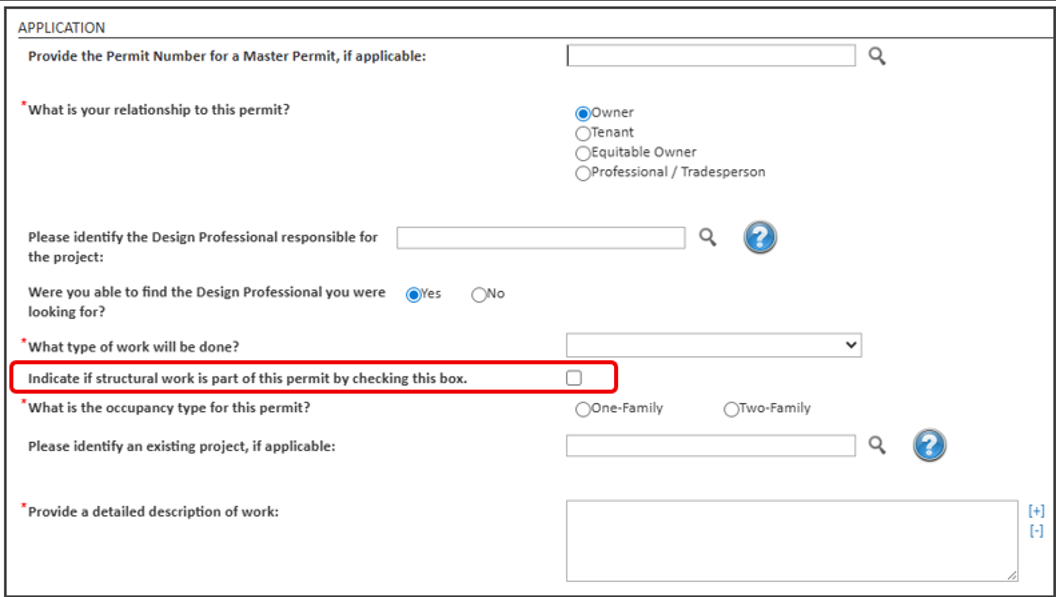Image resolution: width=1056 pixels, height=597 pixels.
Task: Open the type of work dropdown
Action: tap(713, 345)
